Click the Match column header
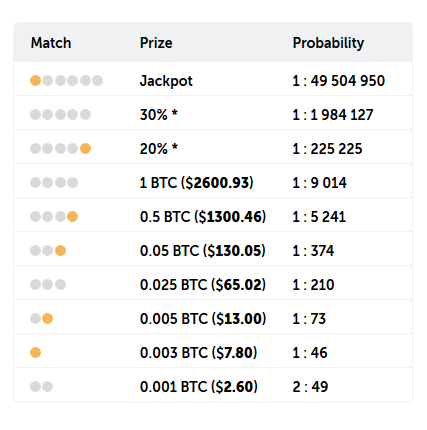Screen dimensions: 427x430 [x=51, y=43]
